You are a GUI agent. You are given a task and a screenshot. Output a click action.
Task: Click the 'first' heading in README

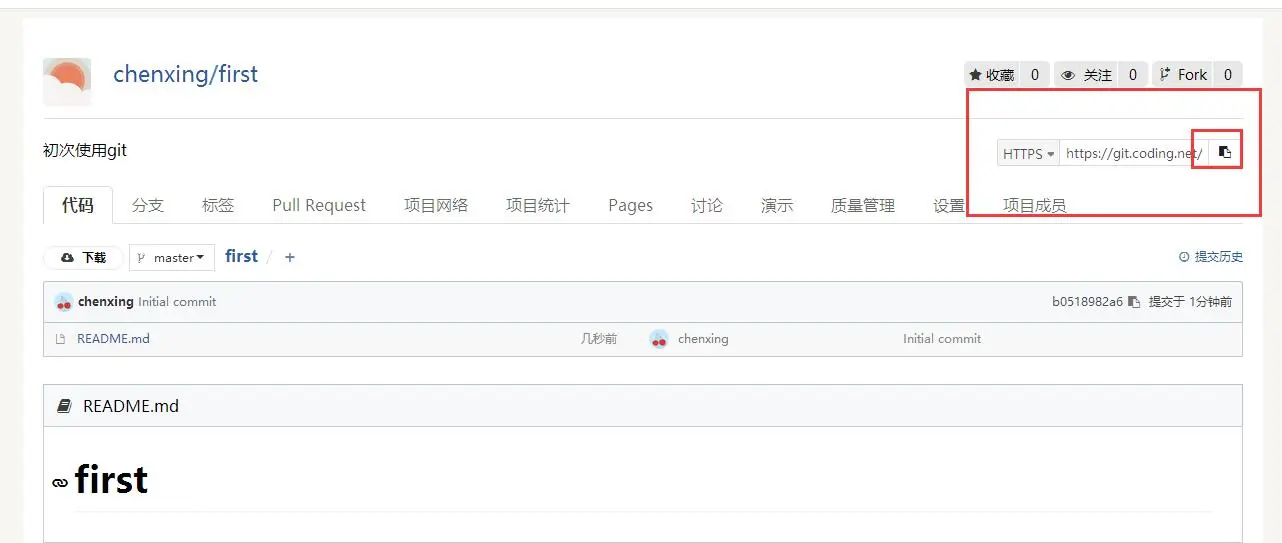(x=111, y=481)
